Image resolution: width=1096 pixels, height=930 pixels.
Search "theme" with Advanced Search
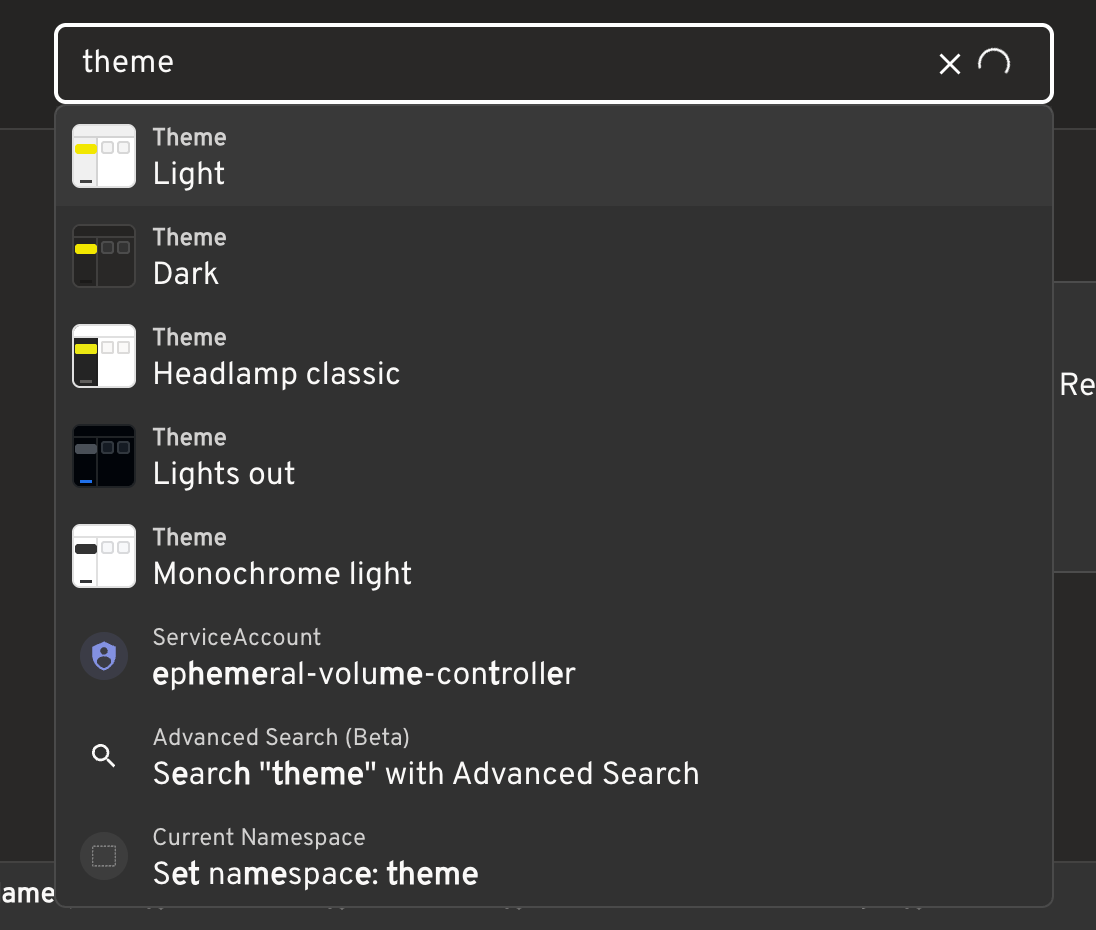pyautogui.click(x=554, y=756)
